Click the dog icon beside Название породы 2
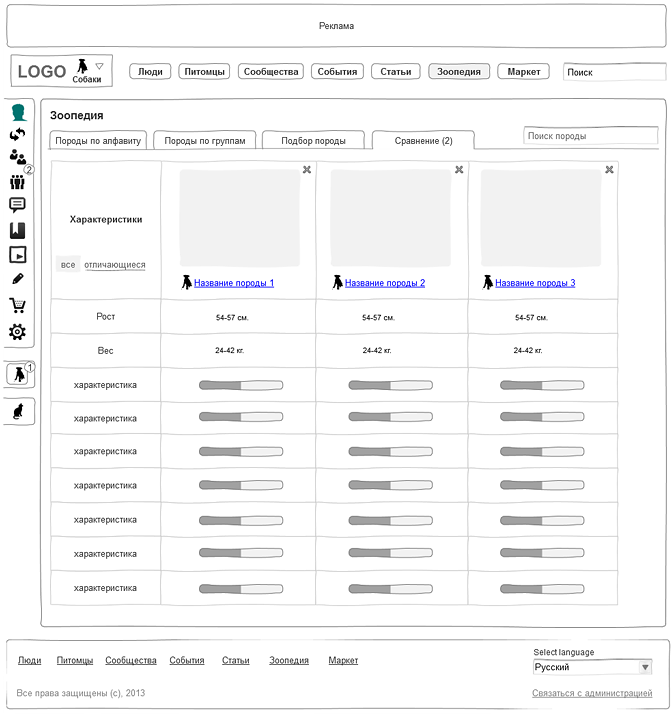This screenshot has width=672, height=714. (x=337, y=282)
